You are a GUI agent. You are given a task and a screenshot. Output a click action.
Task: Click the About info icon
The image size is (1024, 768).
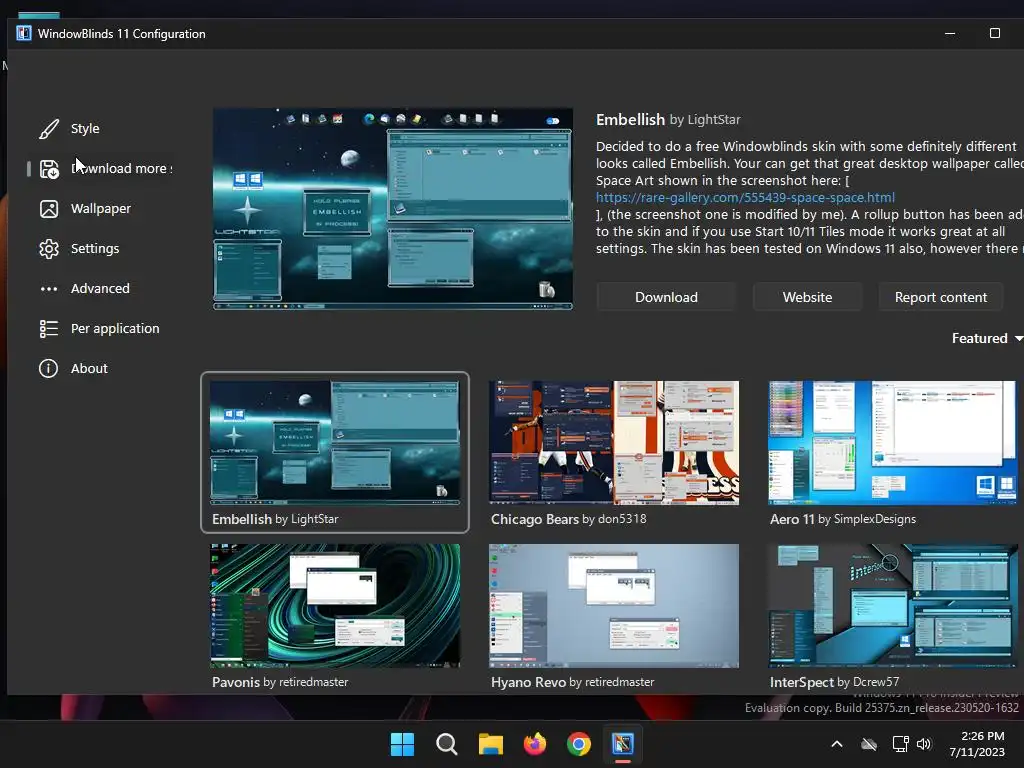click(x=48, y=368)
